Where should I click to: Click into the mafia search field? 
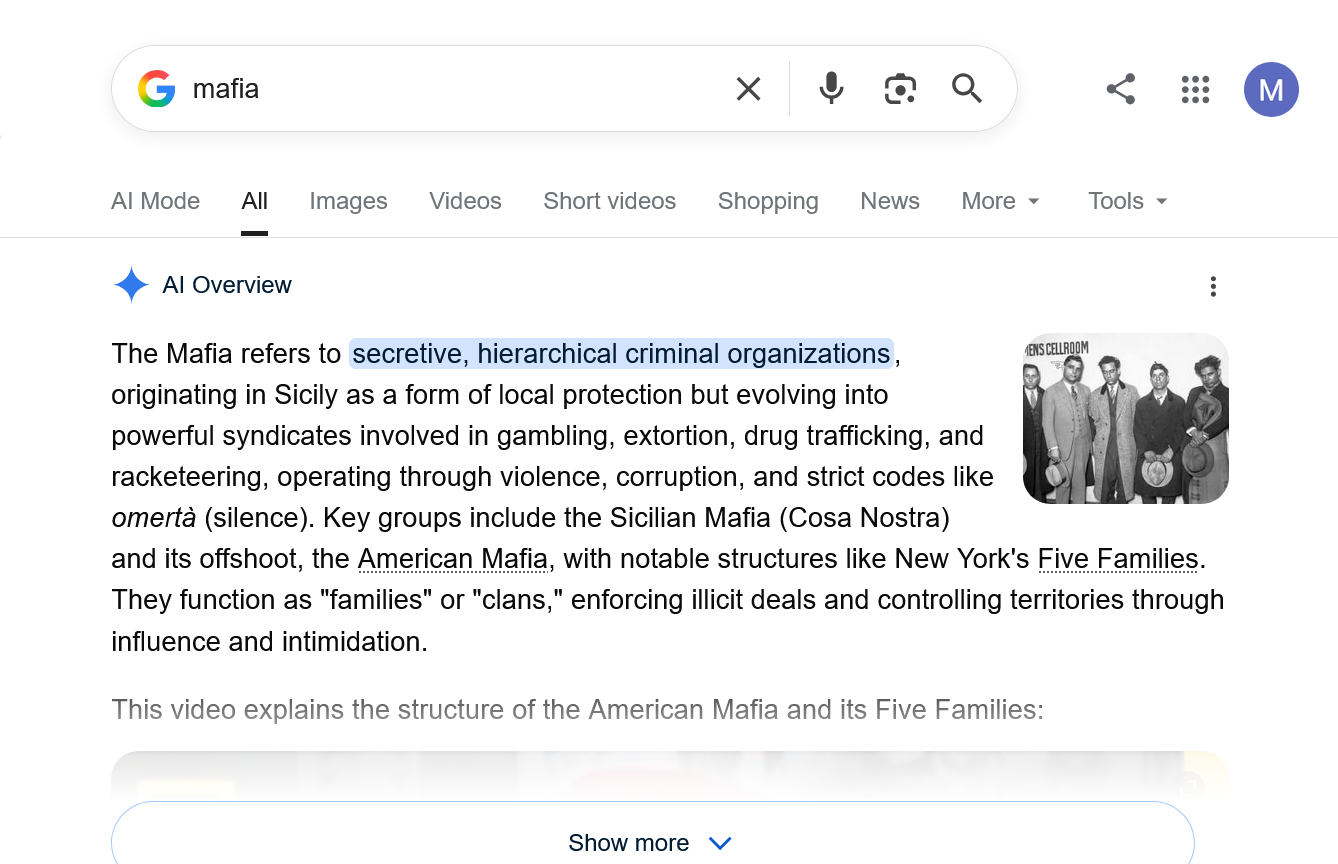450,89
